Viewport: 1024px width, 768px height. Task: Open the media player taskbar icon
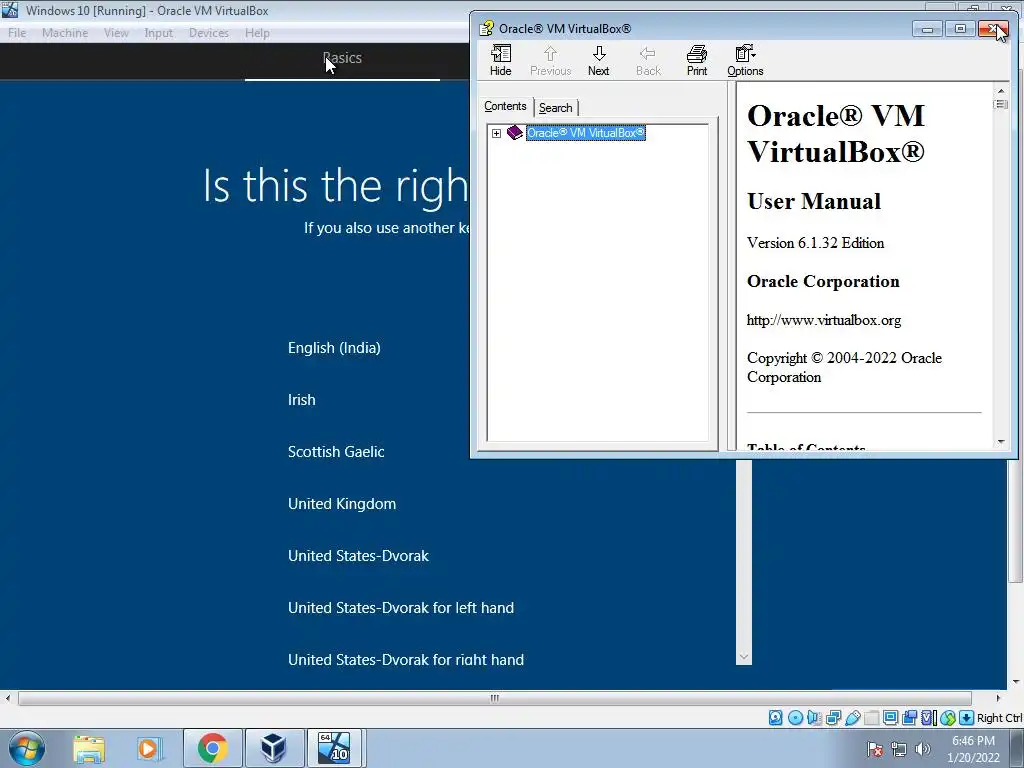(149, 748)
